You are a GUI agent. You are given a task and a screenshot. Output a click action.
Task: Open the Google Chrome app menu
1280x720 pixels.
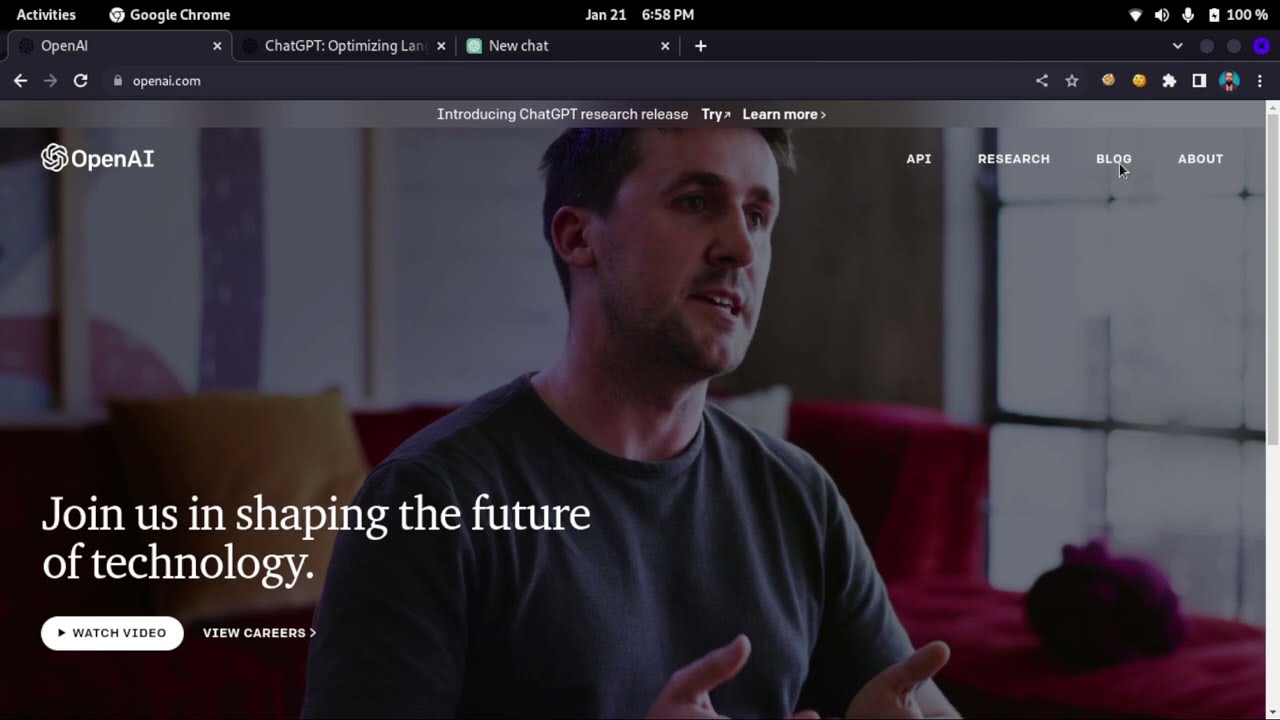click(169, 15)
